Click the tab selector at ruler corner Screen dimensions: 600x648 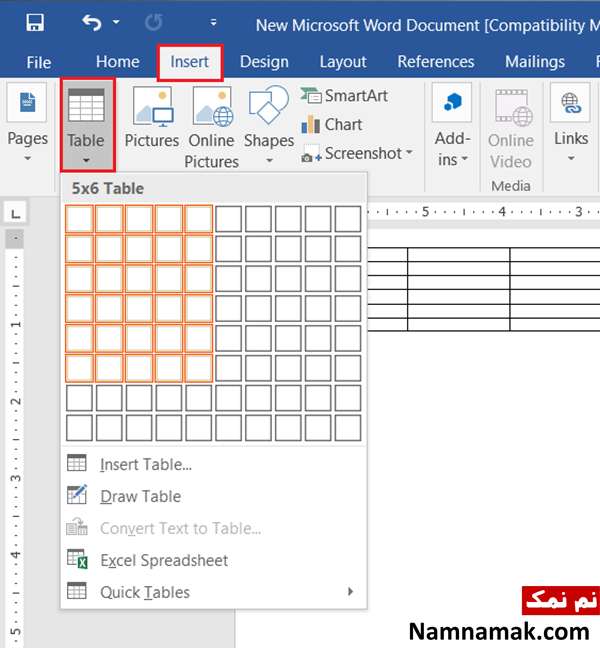click(16, 214)
